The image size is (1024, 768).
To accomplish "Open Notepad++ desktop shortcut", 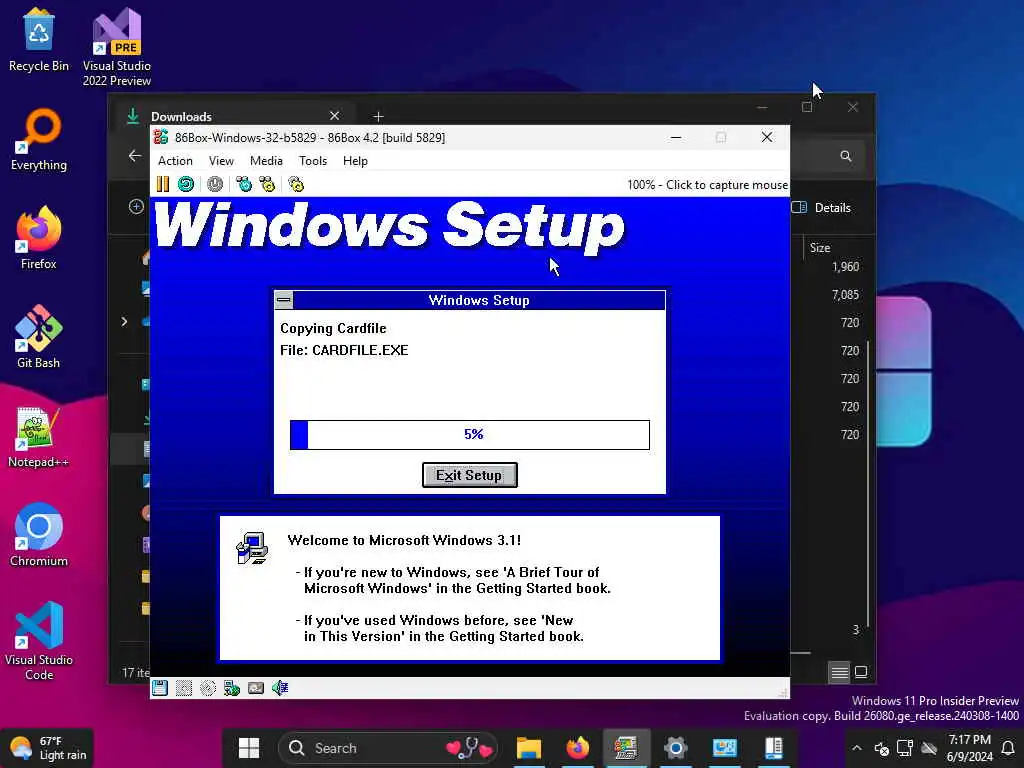I will 39,437.
